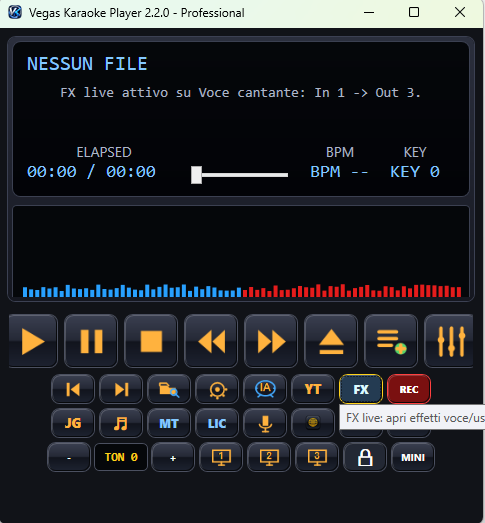485x523 pixels.
Task: Switch to MINI player mode
Action: click(x=413, y=457)
